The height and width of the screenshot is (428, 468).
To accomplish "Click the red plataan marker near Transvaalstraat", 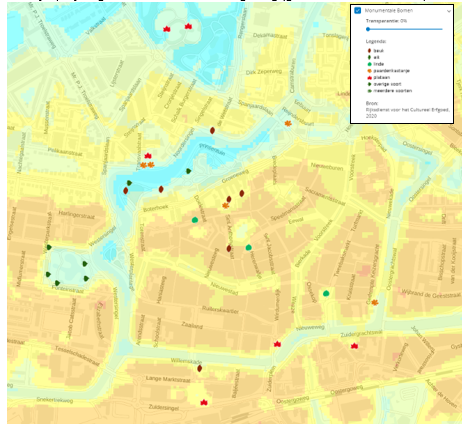I will point(148,156).
